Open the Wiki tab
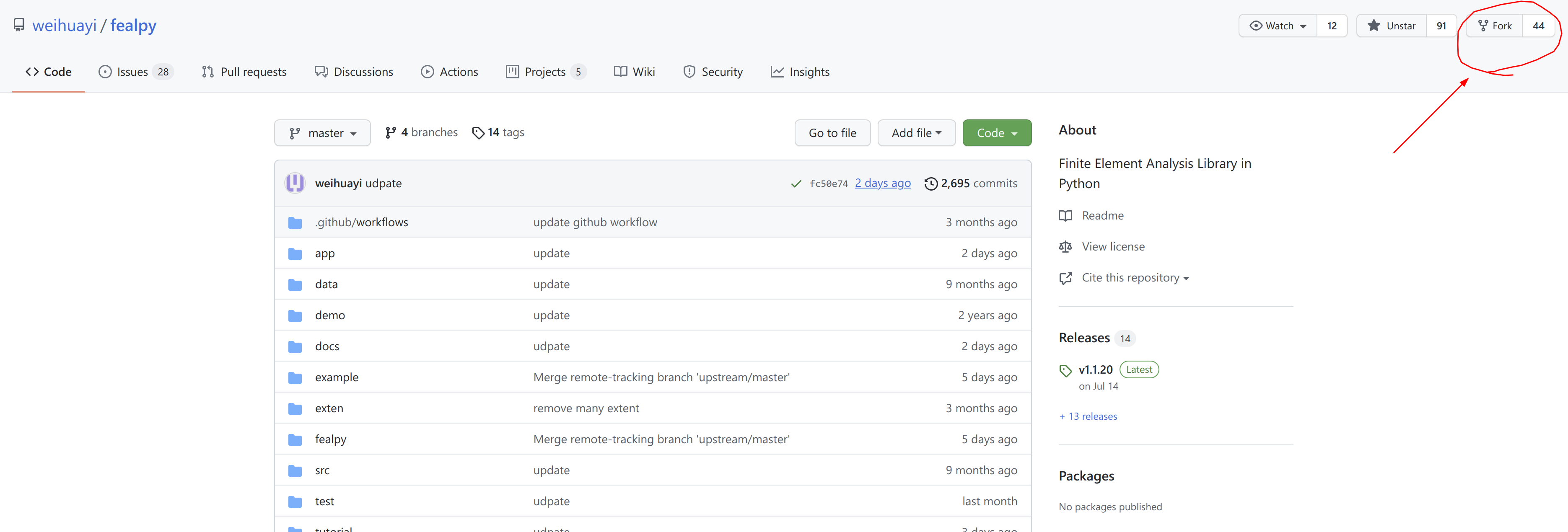 [634, 72]
